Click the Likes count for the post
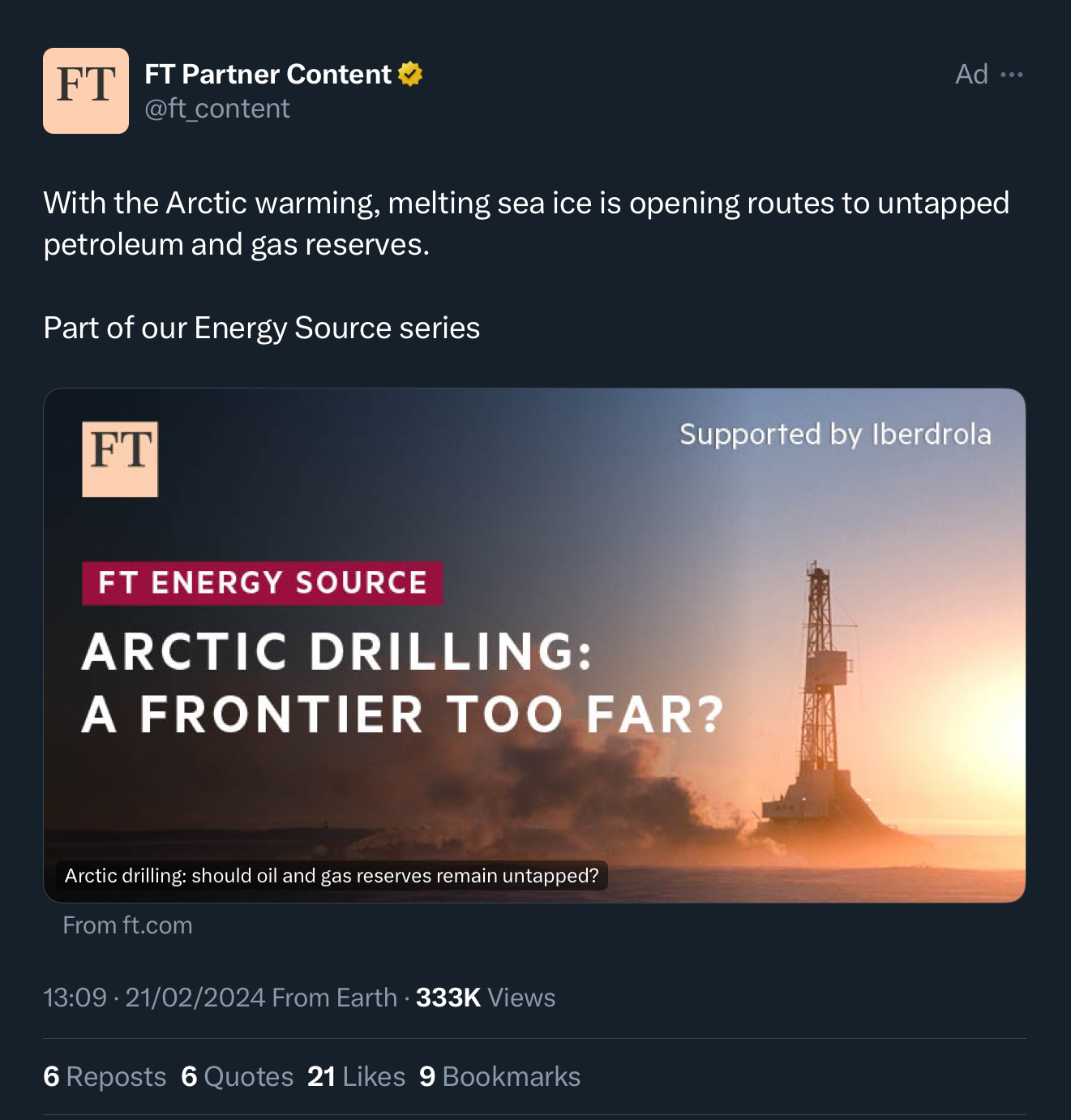The image size is (1071, 1120). 355,1076
